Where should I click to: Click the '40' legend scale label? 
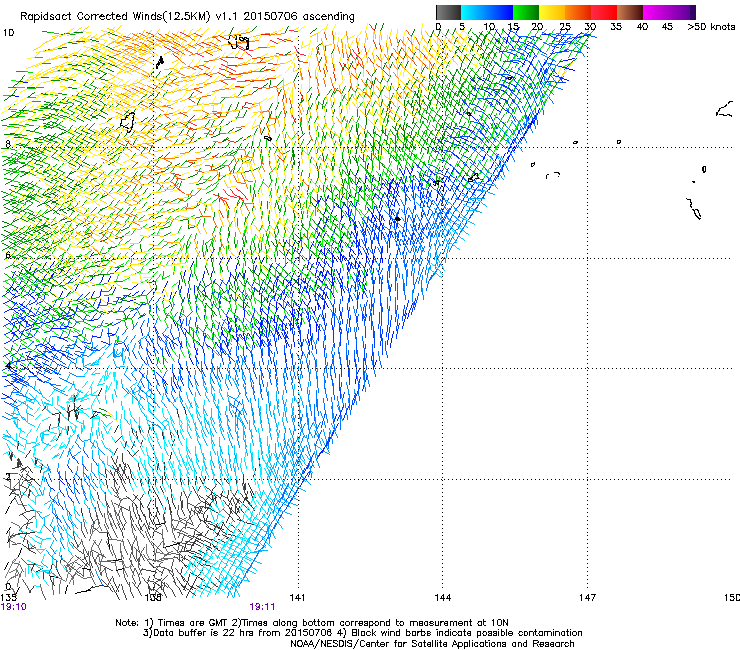pos(642,27)
